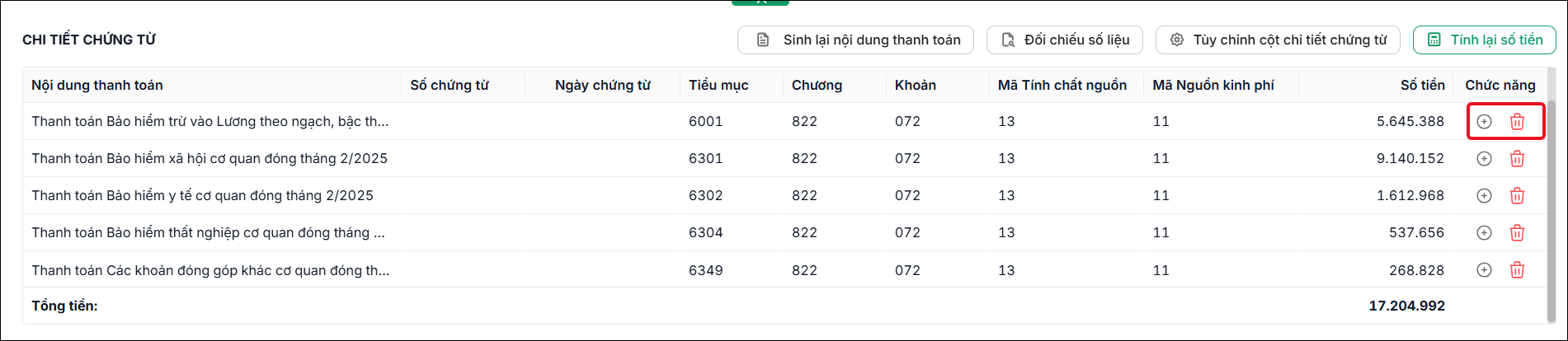Click the Số chứng từ cell in first row

pos(463,122)
